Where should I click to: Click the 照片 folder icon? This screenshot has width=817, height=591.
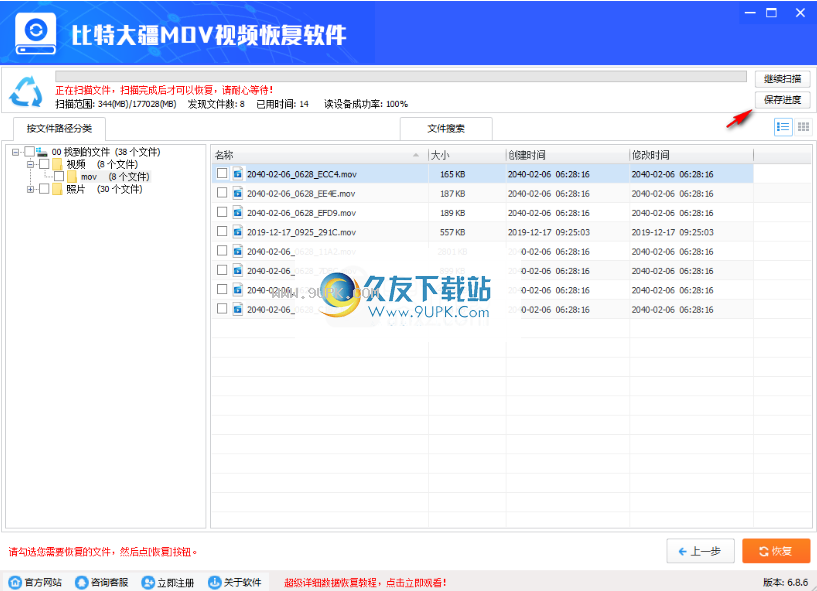tap(57, 189)
